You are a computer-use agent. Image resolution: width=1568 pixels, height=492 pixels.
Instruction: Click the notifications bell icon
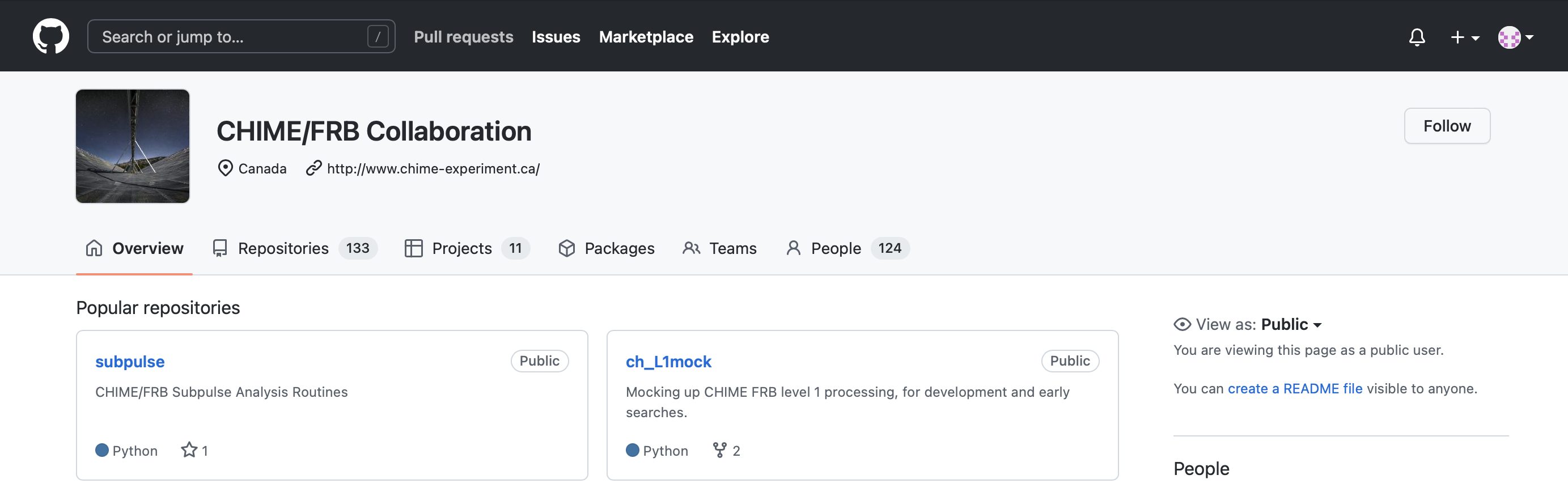tap(1417, 37)
